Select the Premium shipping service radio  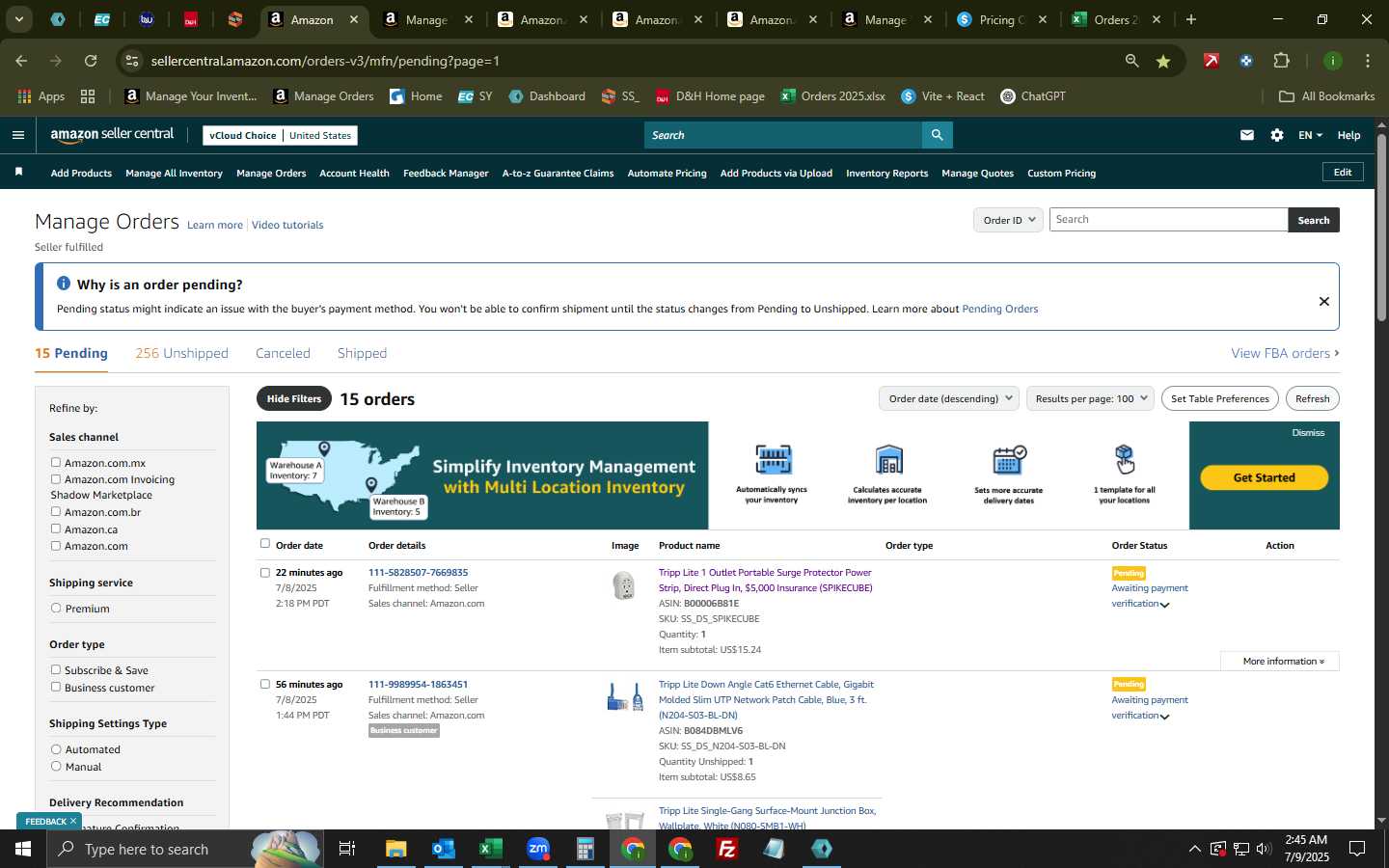[x=56, y=609]
